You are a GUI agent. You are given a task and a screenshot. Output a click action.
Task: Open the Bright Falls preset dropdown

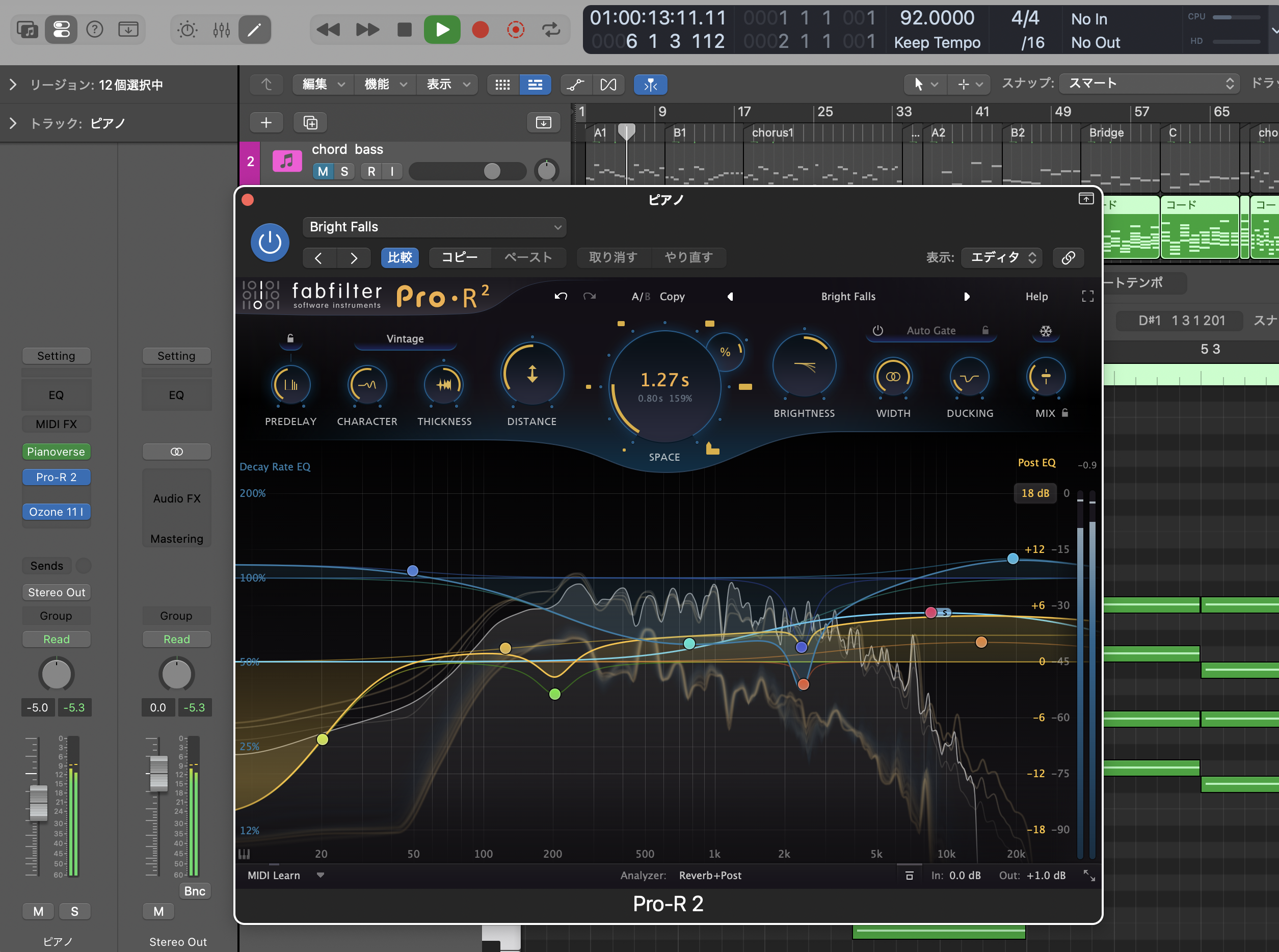[x=434, y=227]
